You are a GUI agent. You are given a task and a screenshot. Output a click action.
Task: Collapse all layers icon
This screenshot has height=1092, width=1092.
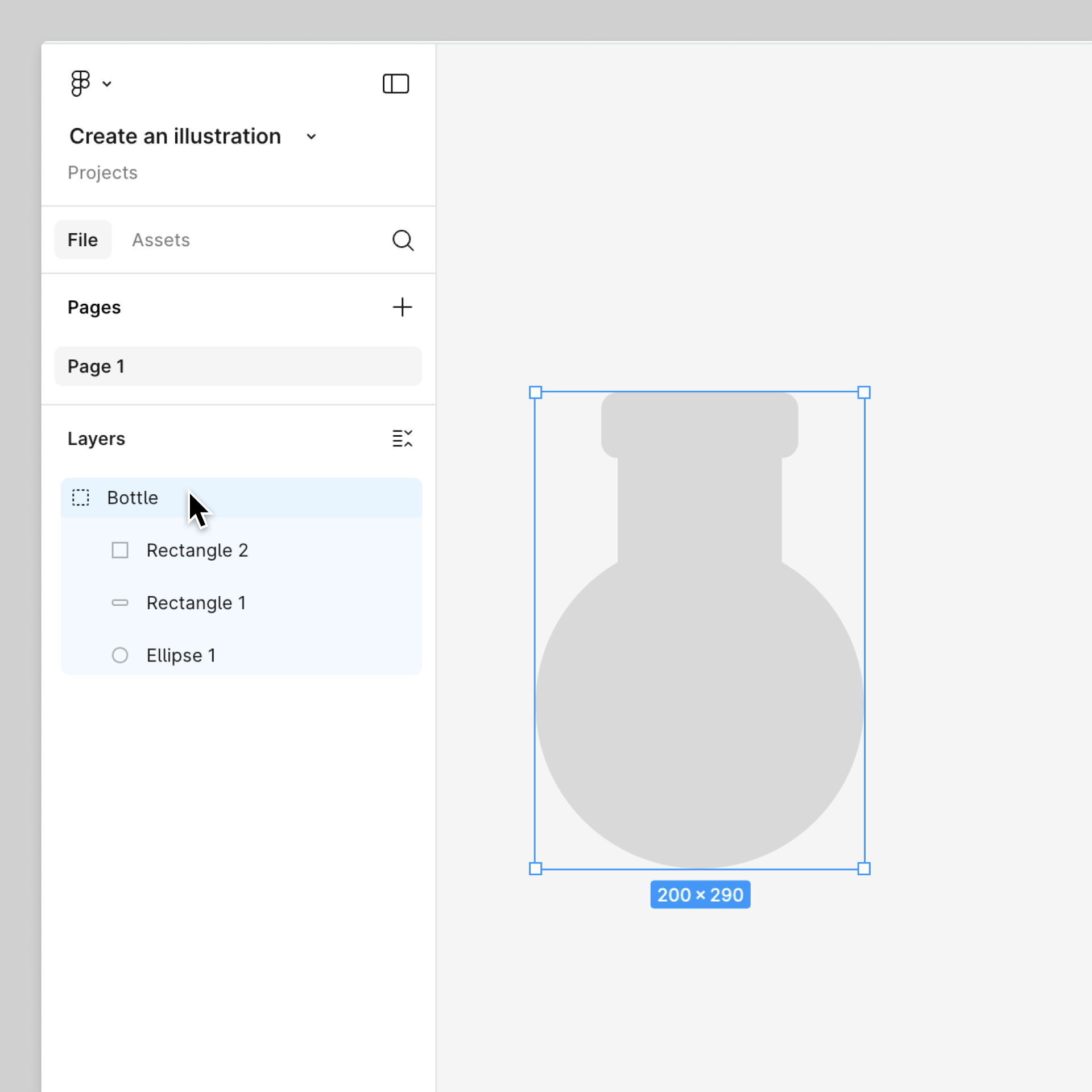click(402, 439)
